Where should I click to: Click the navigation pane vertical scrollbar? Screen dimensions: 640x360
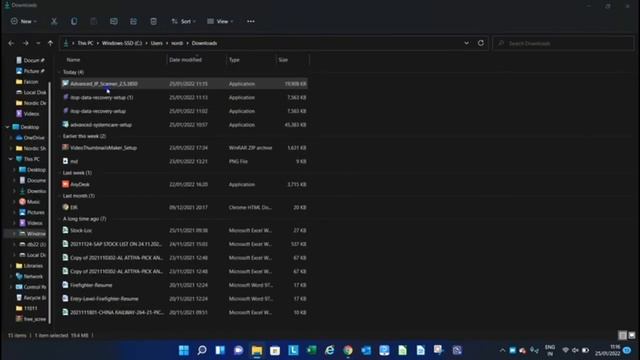tap(50, 202)
